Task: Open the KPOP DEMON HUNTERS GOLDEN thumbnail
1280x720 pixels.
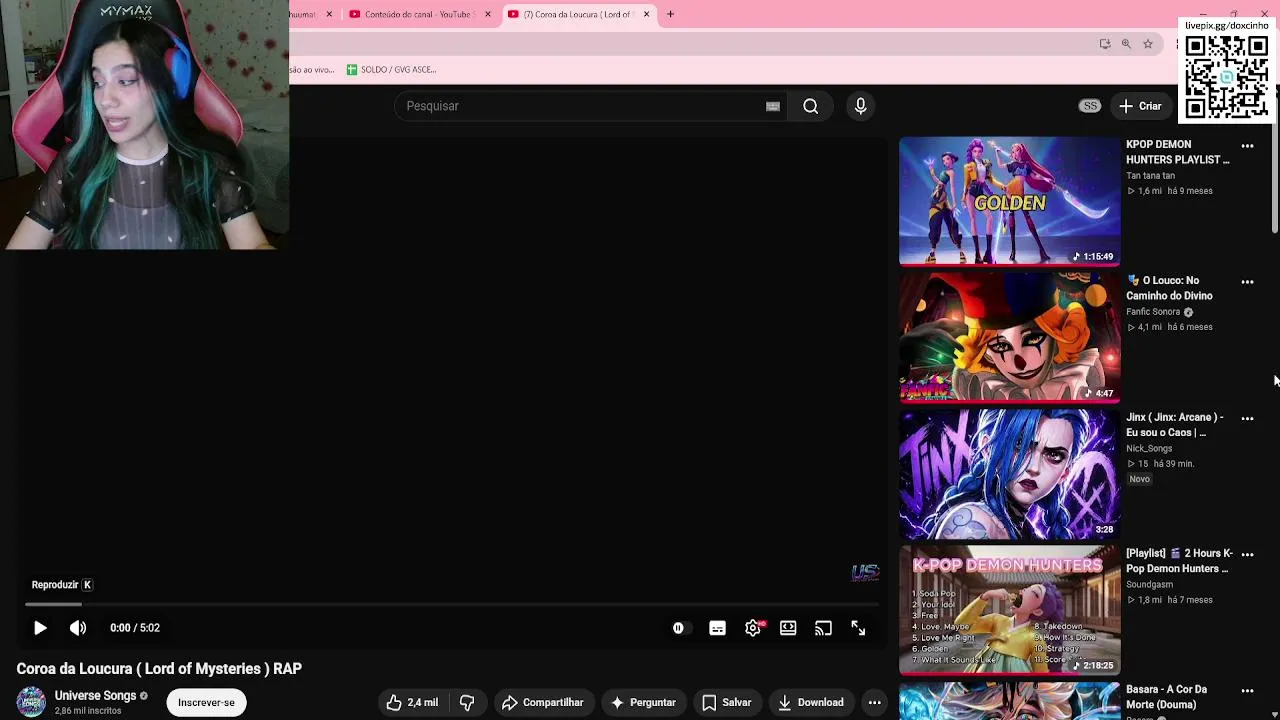Action: [1009, 201]
